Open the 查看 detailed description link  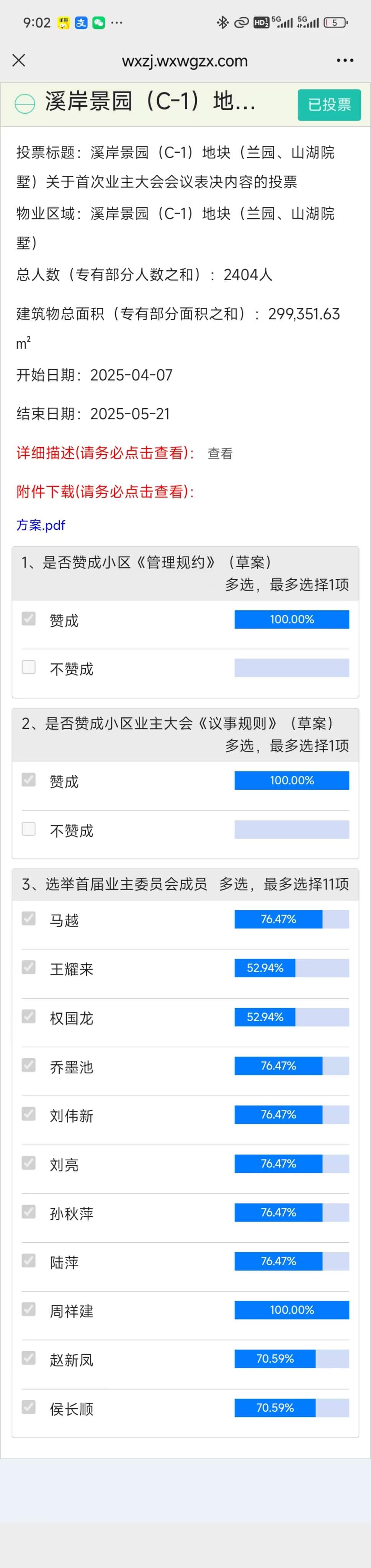point(220,454)
